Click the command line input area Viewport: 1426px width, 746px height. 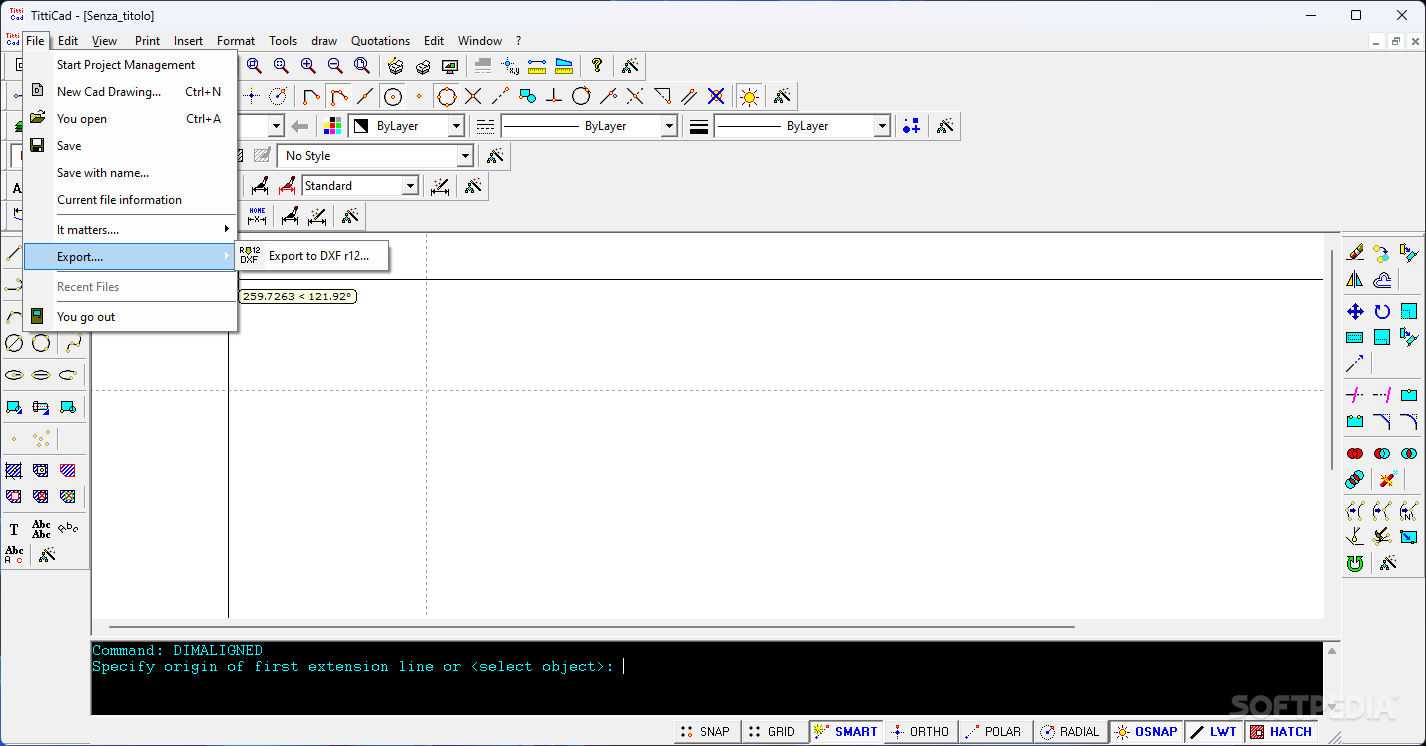[706, 678]
